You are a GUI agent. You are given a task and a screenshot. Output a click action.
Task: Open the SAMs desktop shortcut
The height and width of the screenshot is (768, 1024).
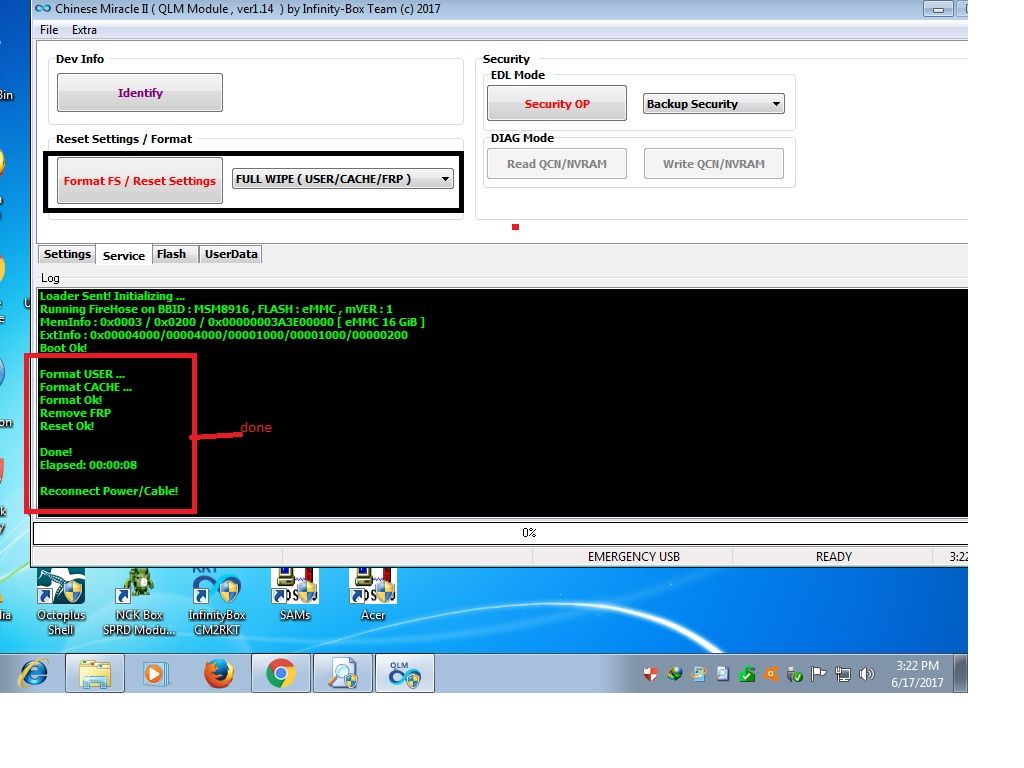click(x=294, y=588)
